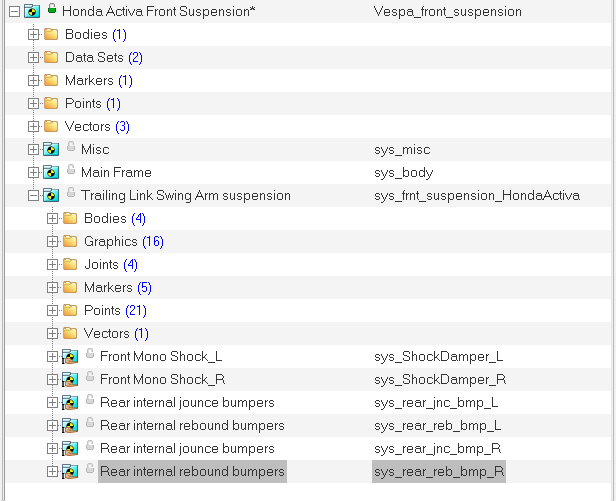Toggle lock icon beside Misc system
616x501 pixels.
[70, 148]
